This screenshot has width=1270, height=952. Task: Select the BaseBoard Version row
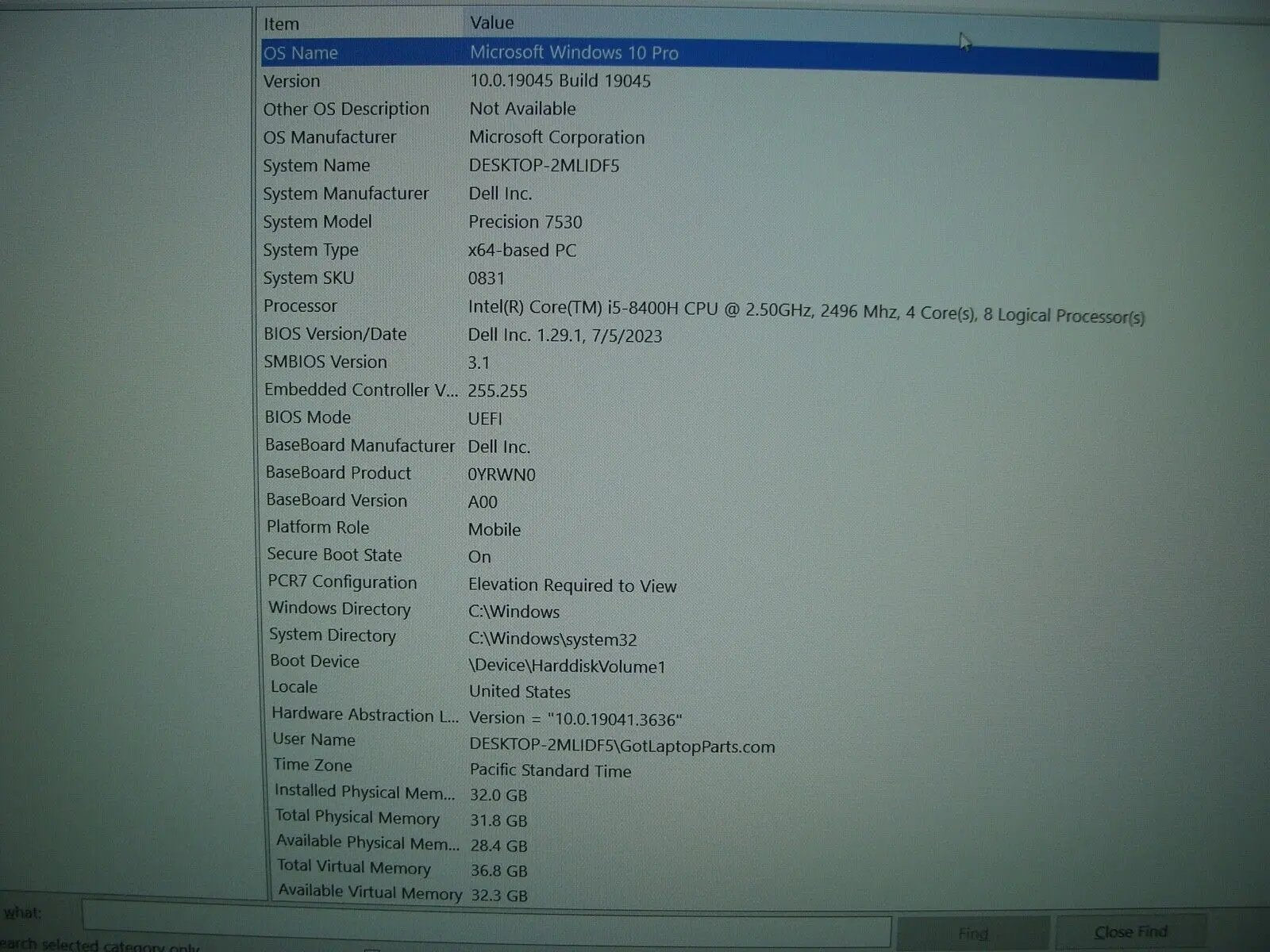click(x=710, y=501)
